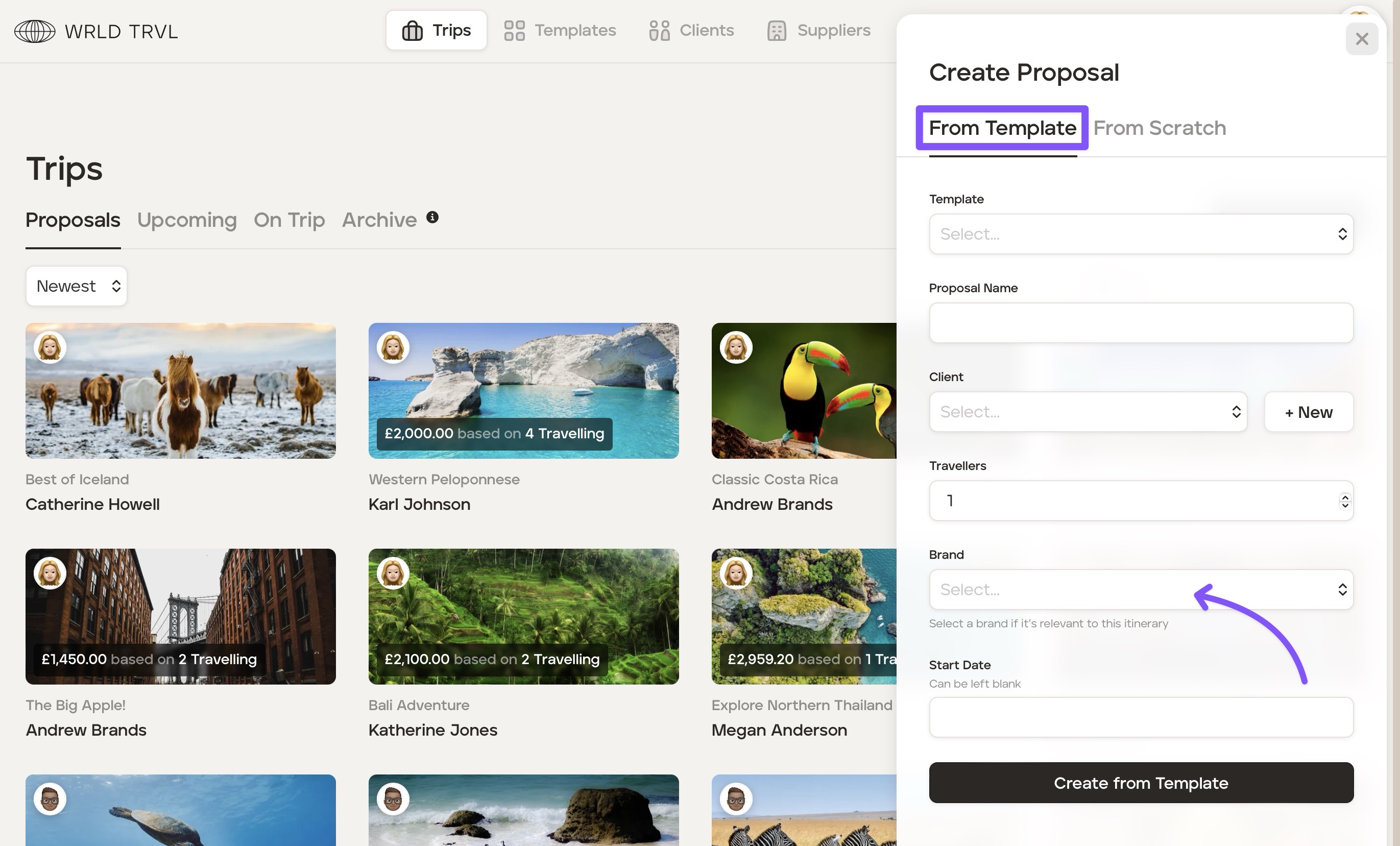Open the Western Peloponnese trip thumbnail

pos(523,381)
